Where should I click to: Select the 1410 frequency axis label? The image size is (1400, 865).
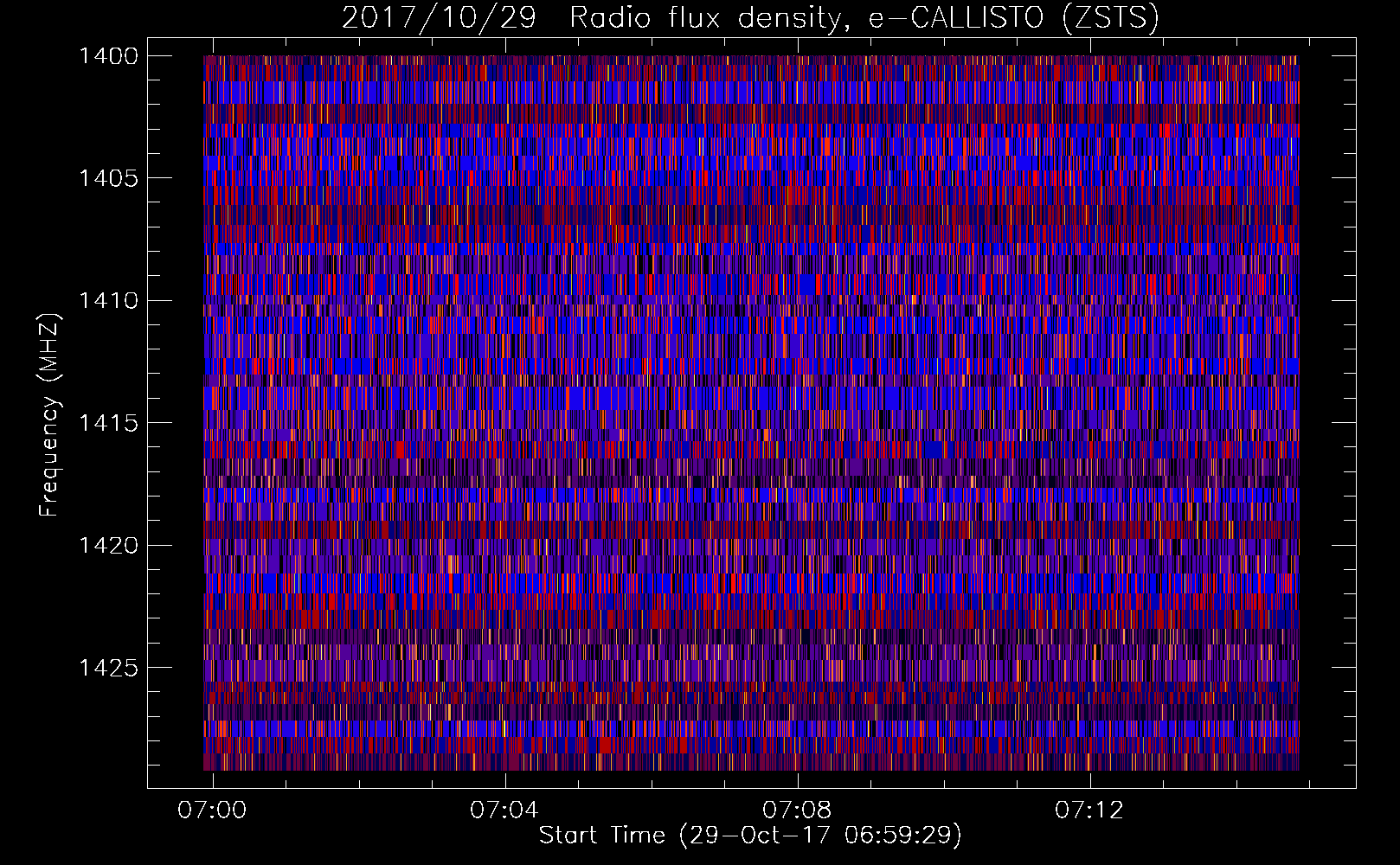pos(108,300)
